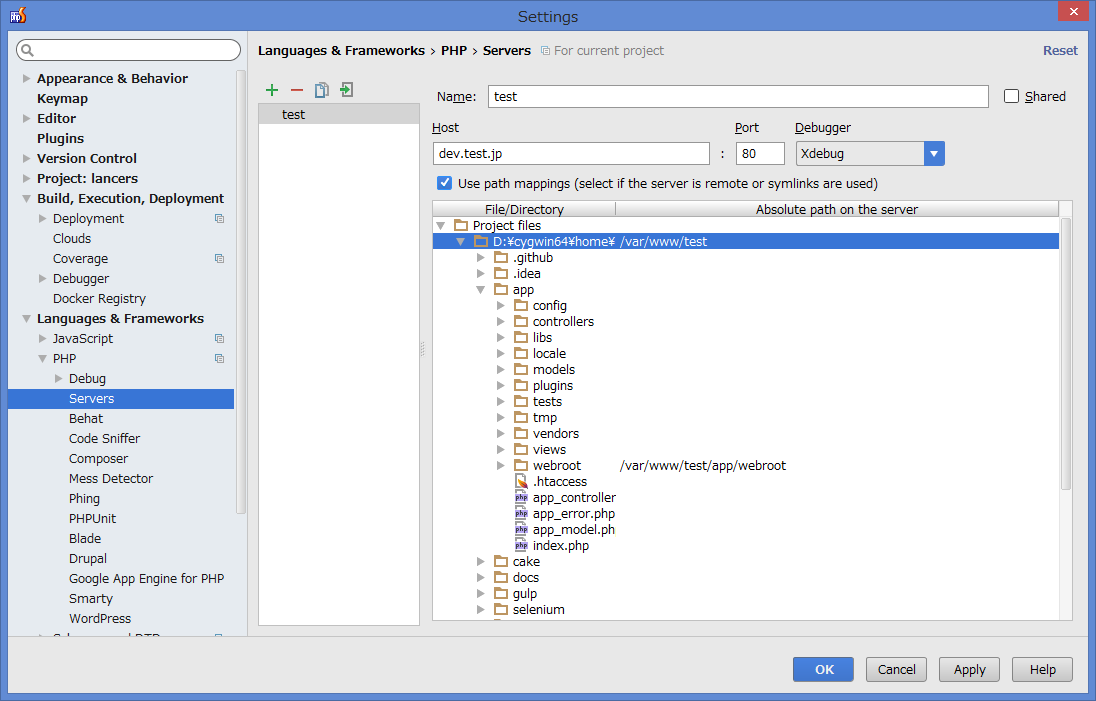Open Keymap settings page
Screen dimensions: 1096x701
62,99
